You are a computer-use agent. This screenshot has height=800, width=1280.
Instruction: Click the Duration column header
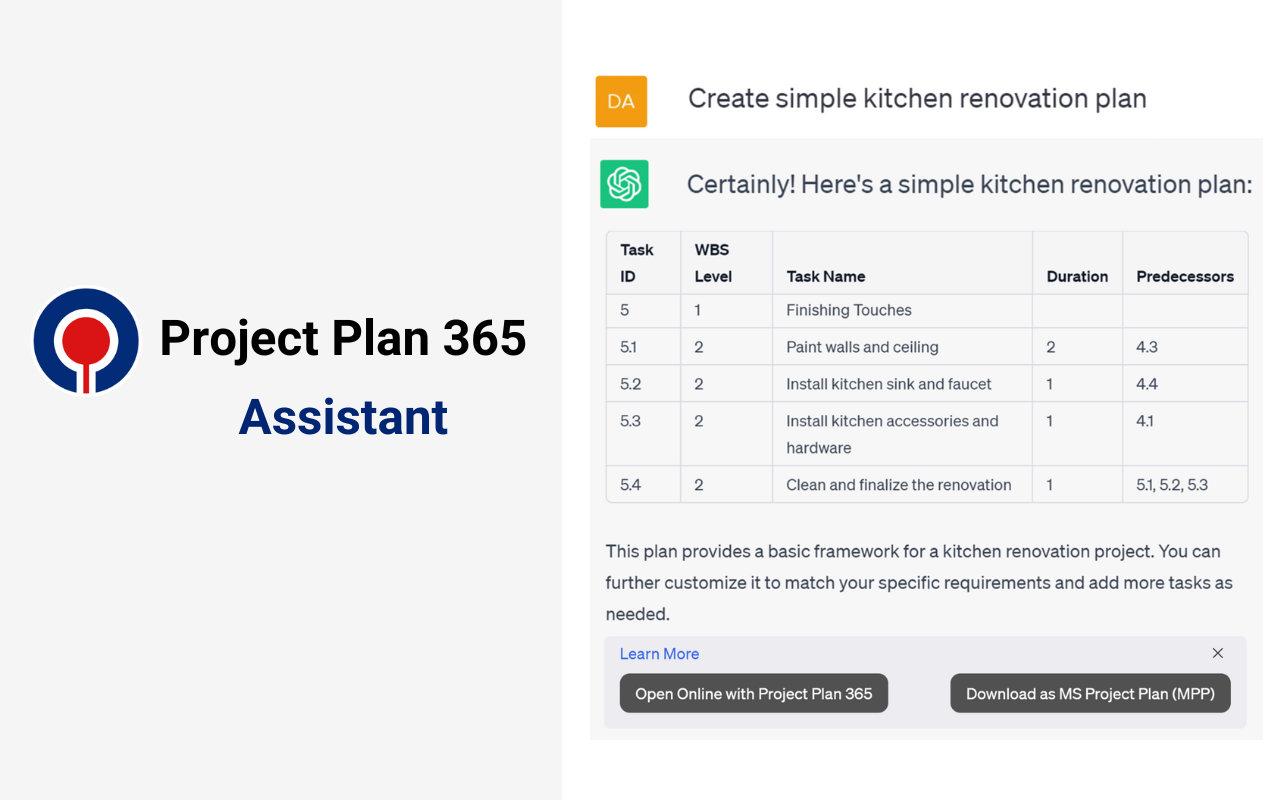(1076, 276)
